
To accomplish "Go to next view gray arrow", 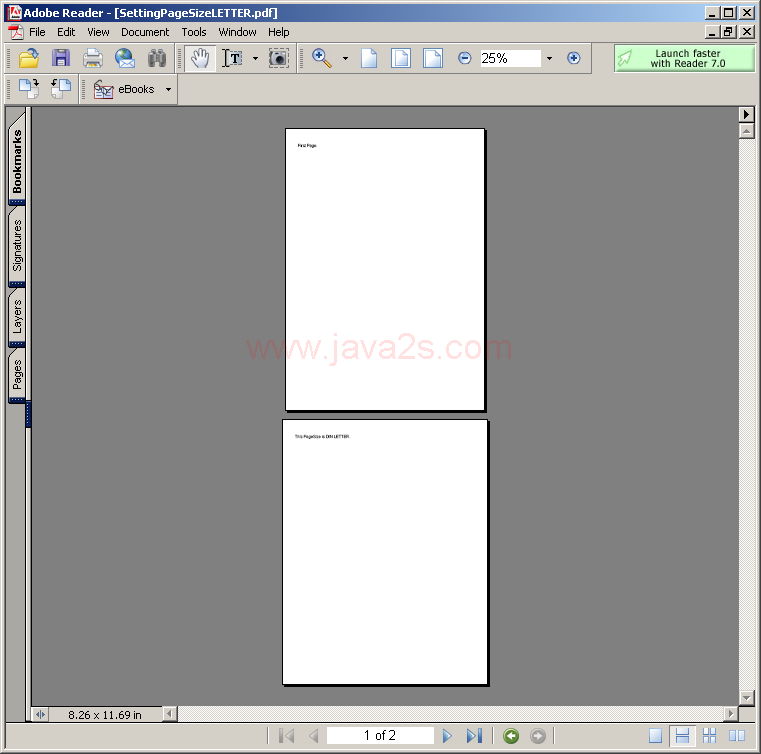I will [x=538, y=736].
